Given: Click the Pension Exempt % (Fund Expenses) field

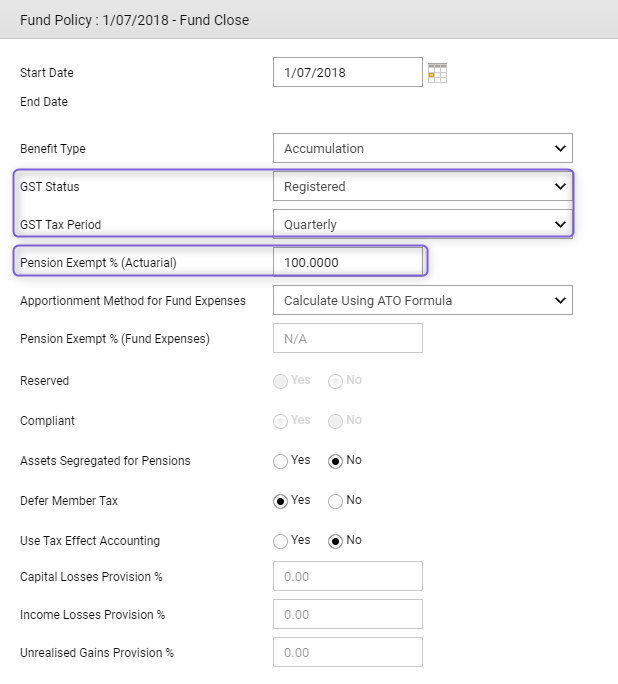Looking at the screenshot, I should click(348, 338).
